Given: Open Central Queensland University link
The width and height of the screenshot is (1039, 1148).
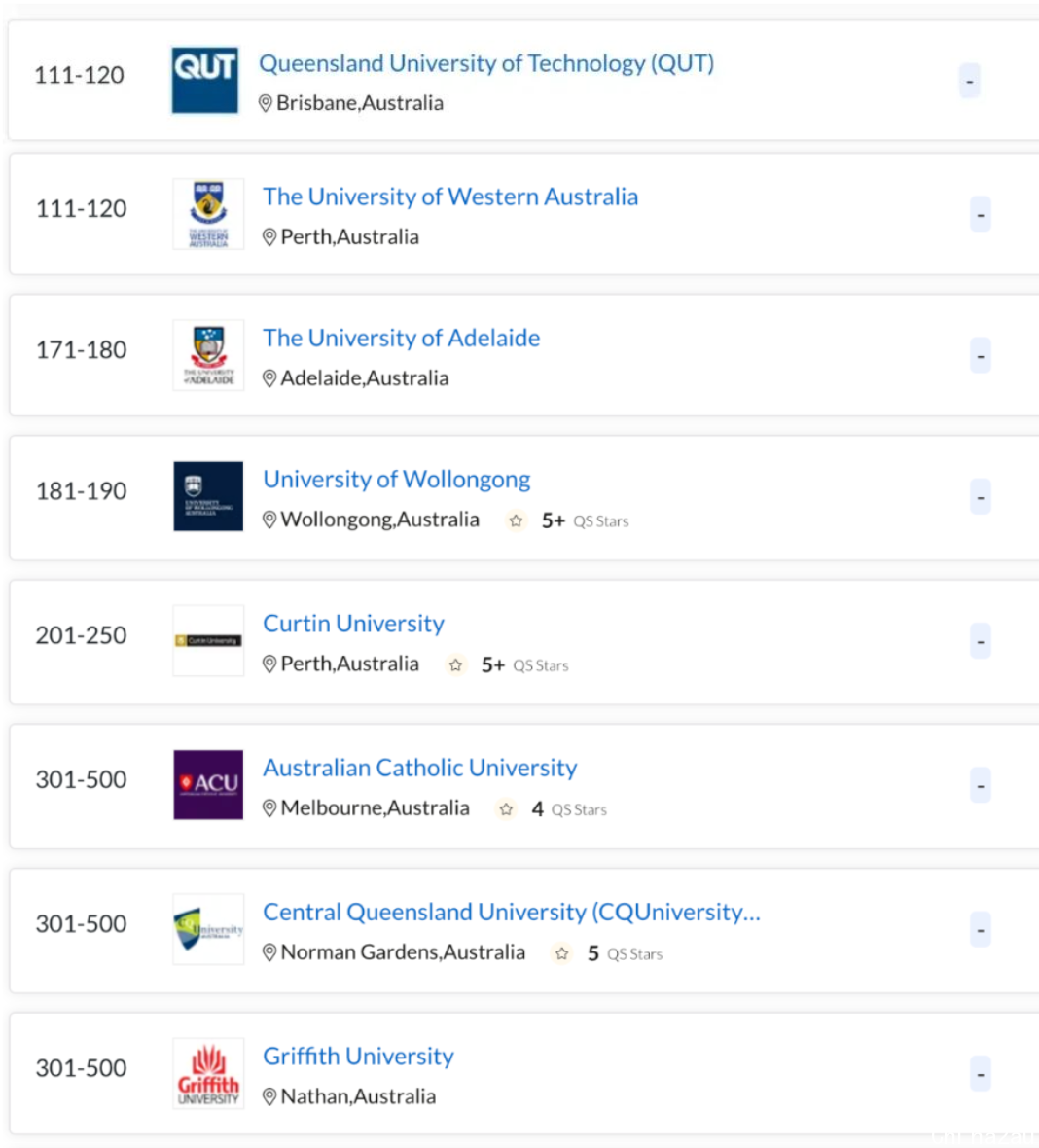Looking at the screenshot, I should click(x=512, y=913).
